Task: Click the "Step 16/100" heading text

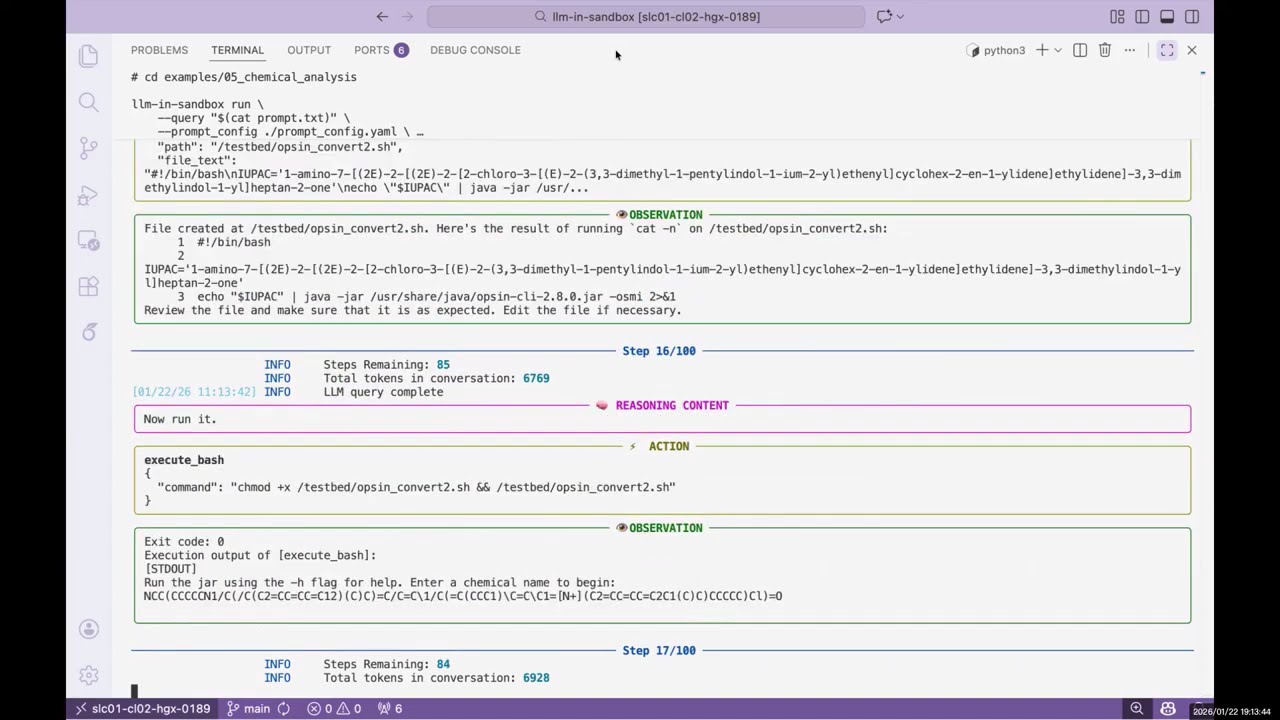Action: (659, 351)
